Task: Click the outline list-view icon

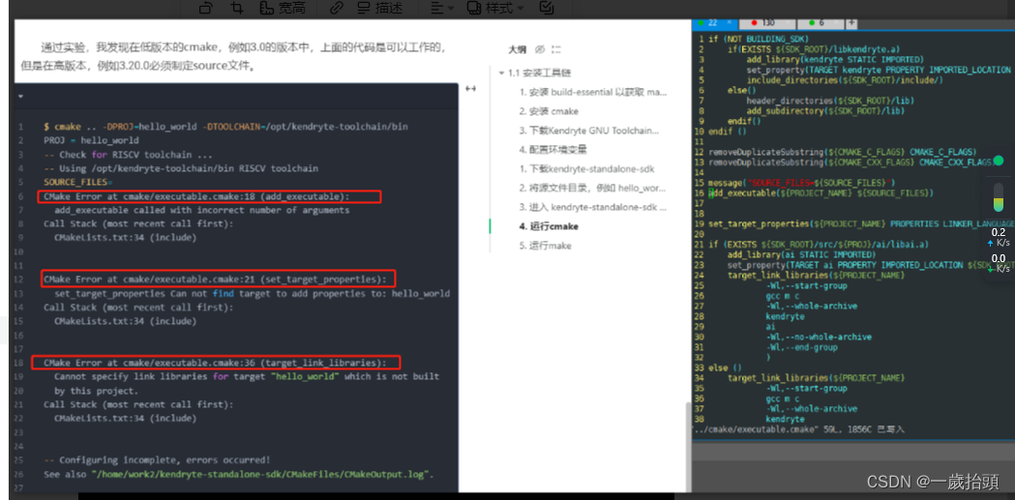Action: tap(556, 49)
